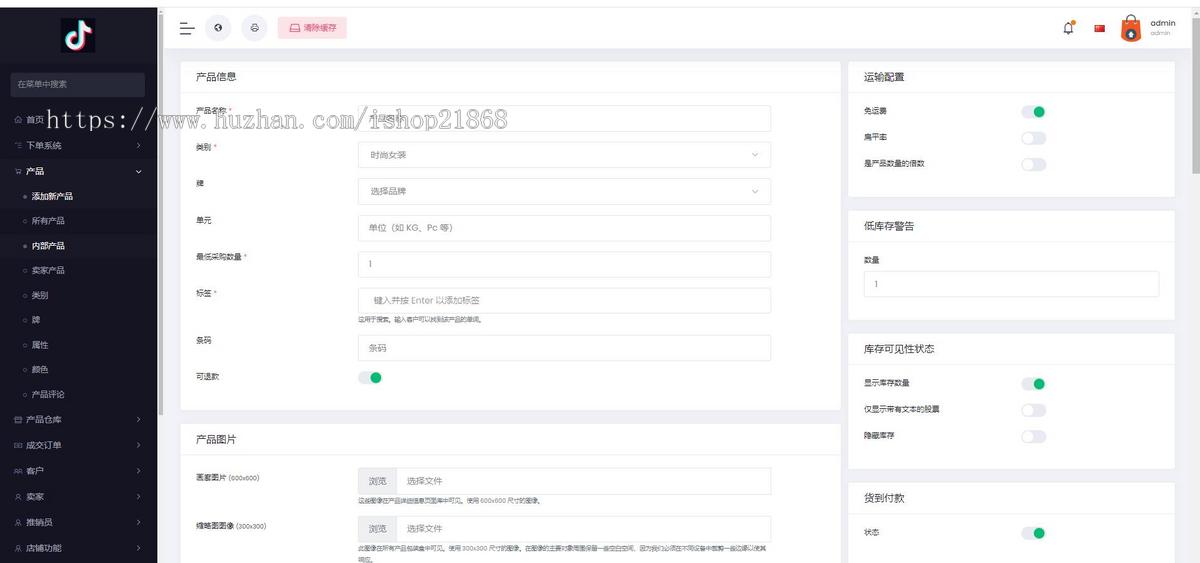Click the 清除缓存 clear cache button
This screenshot has height=563, width=1200.
click(x=312, y=28)
